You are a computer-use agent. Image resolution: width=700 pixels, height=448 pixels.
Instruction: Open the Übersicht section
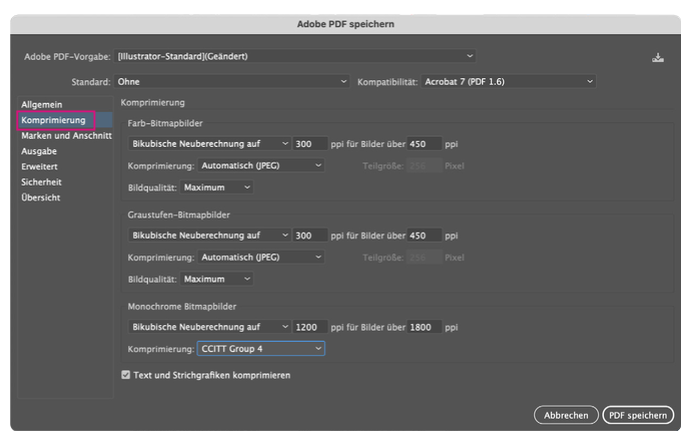click(42, 198)
